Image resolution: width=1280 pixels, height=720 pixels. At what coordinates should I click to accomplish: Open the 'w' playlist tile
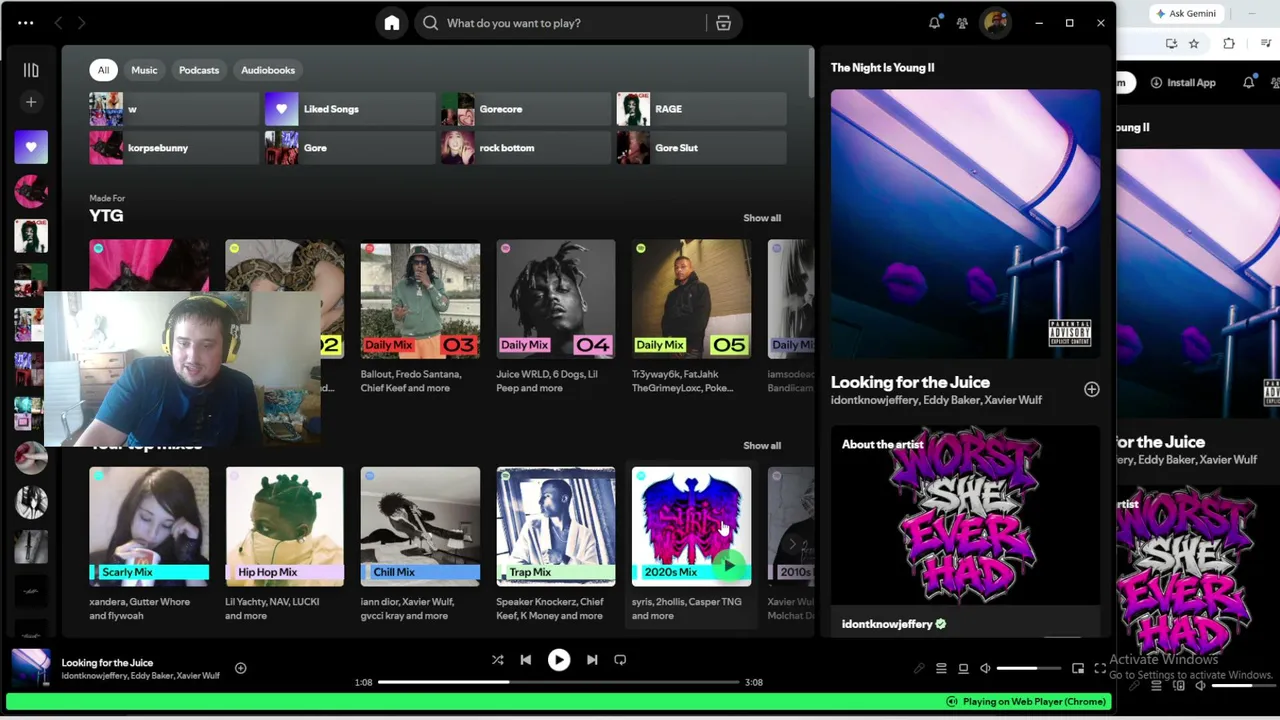(x=174, y=109)
